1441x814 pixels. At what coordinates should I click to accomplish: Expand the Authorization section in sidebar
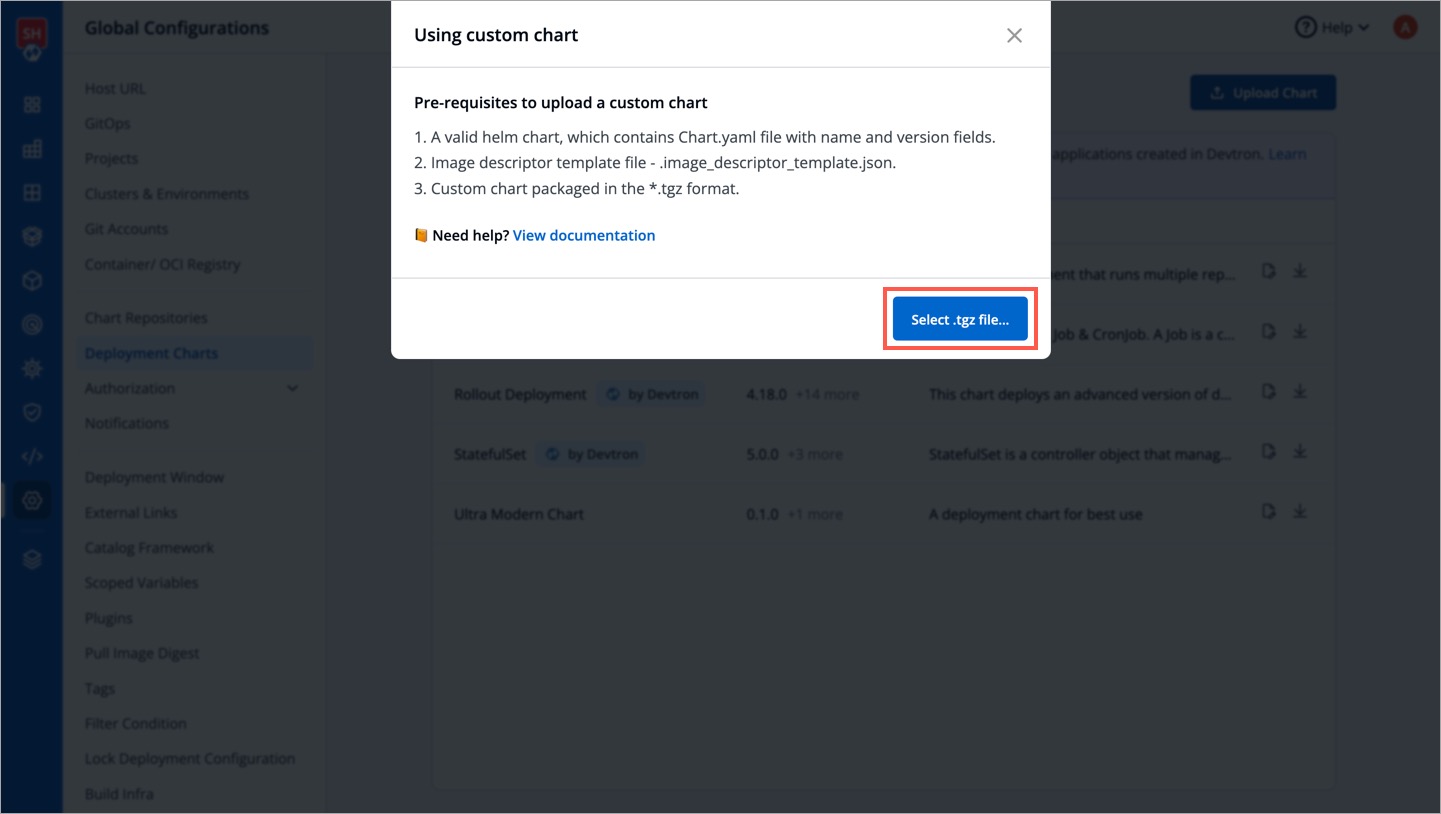292,388
